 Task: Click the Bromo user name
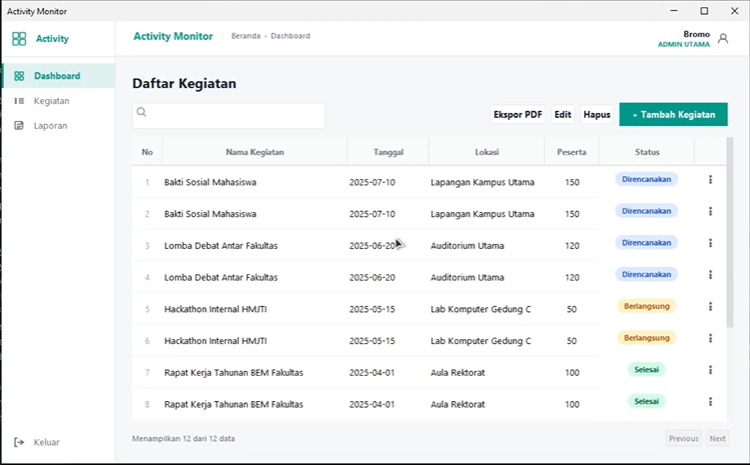point(696,34)
